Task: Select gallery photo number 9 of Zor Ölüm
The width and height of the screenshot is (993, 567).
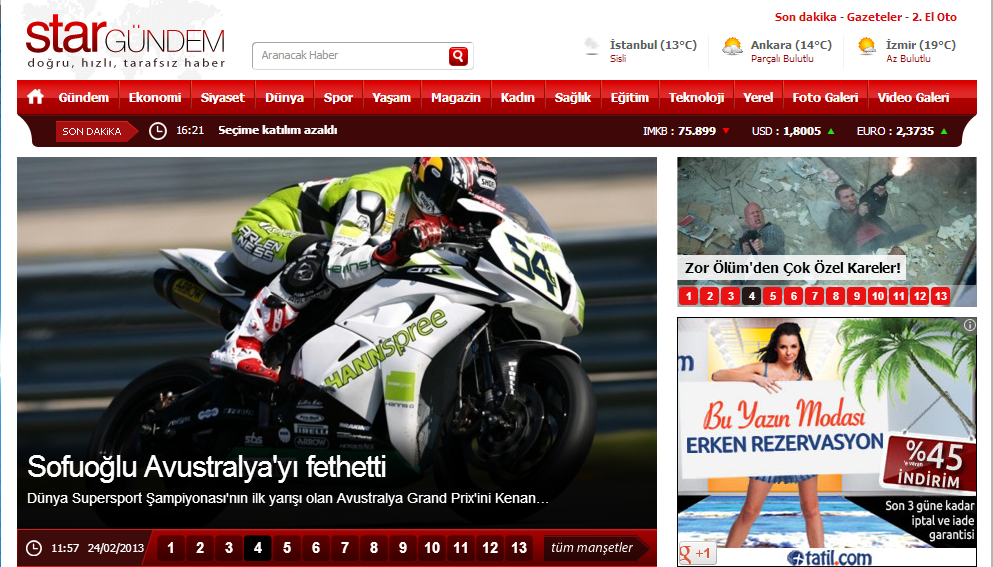Action: point(856,296)
